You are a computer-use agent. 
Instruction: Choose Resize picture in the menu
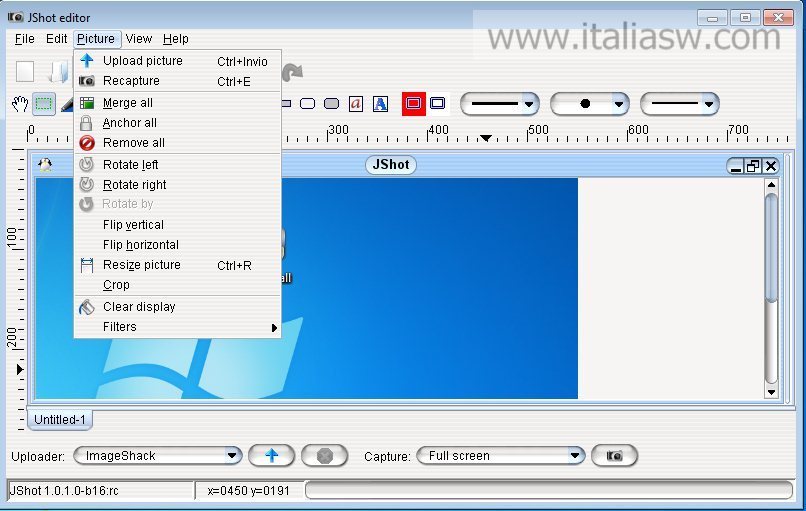tap(178, 265)
